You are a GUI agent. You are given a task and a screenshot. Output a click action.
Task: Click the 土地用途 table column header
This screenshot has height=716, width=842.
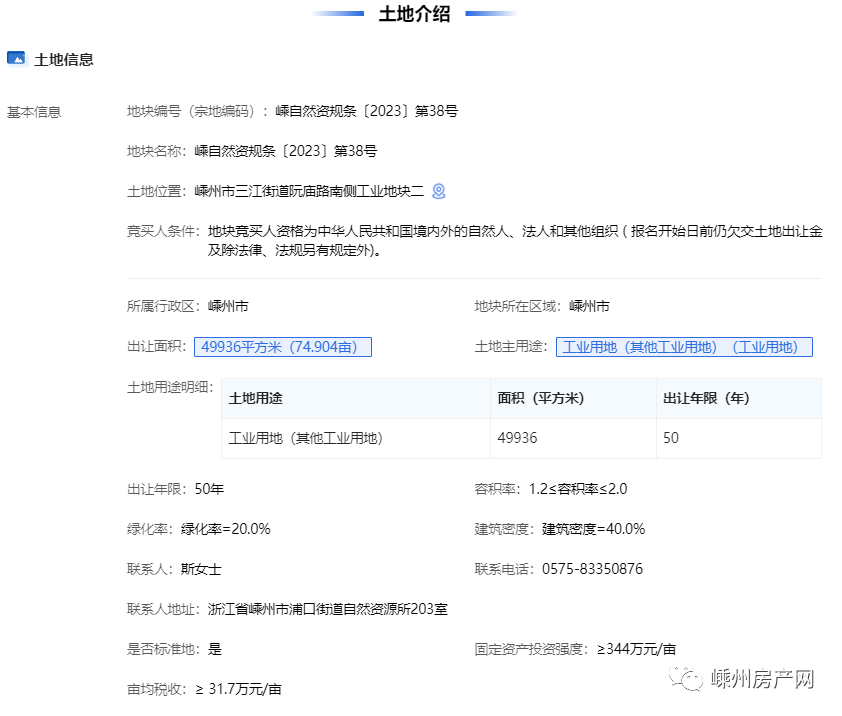256,398
